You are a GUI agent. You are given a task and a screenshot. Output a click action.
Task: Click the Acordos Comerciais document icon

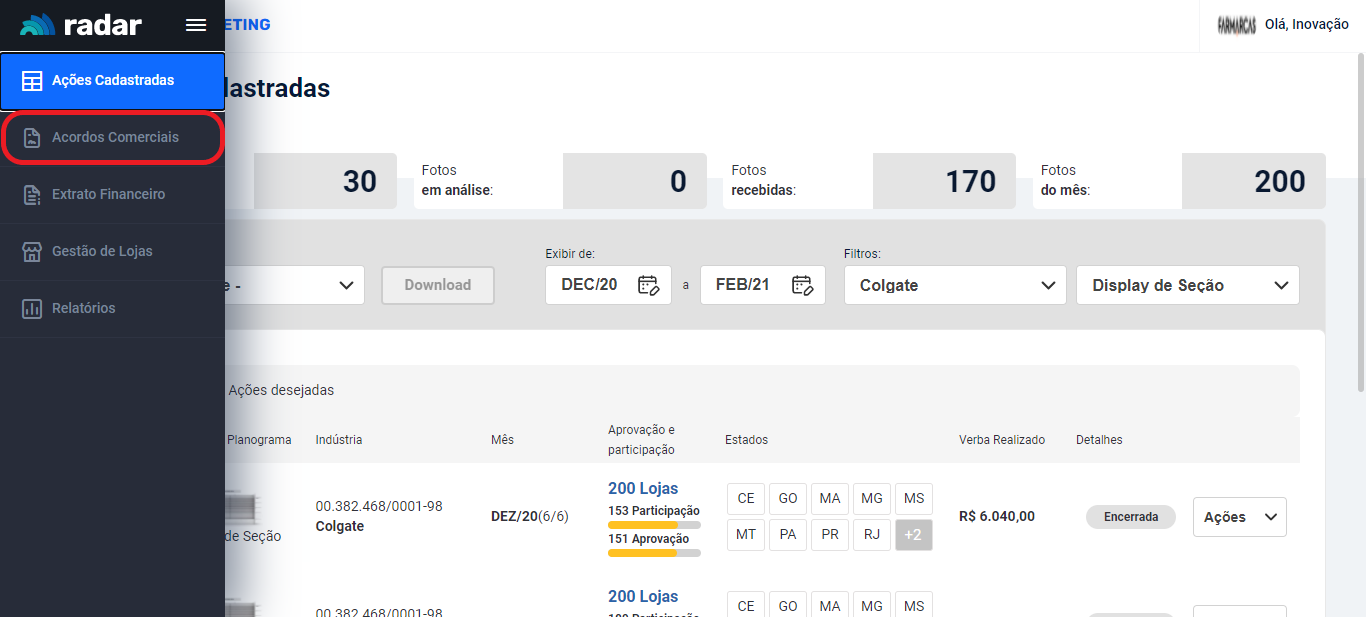(x=32, y=138)
